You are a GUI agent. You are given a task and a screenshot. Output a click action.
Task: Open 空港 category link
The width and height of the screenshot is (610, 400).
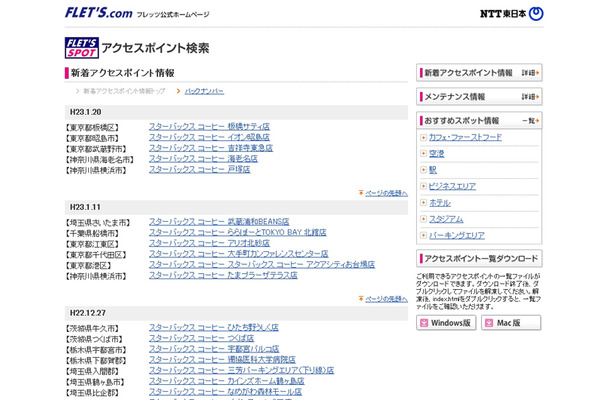pyautogui.click(x=436, y=154)
